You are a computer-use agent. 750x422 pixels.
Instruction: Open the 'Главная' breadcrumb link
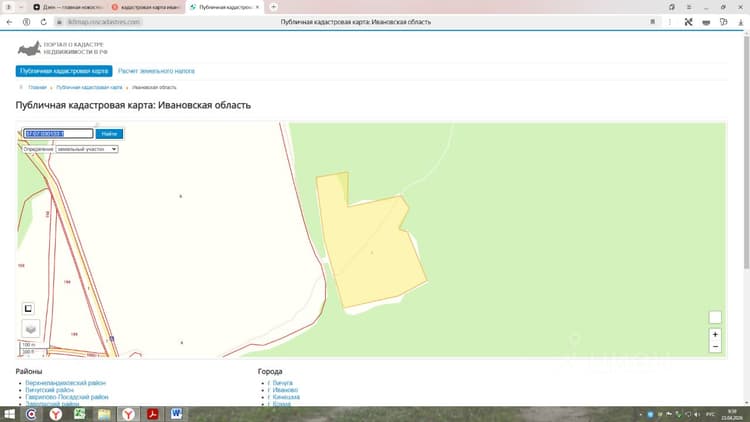click(x=37, y=87)
